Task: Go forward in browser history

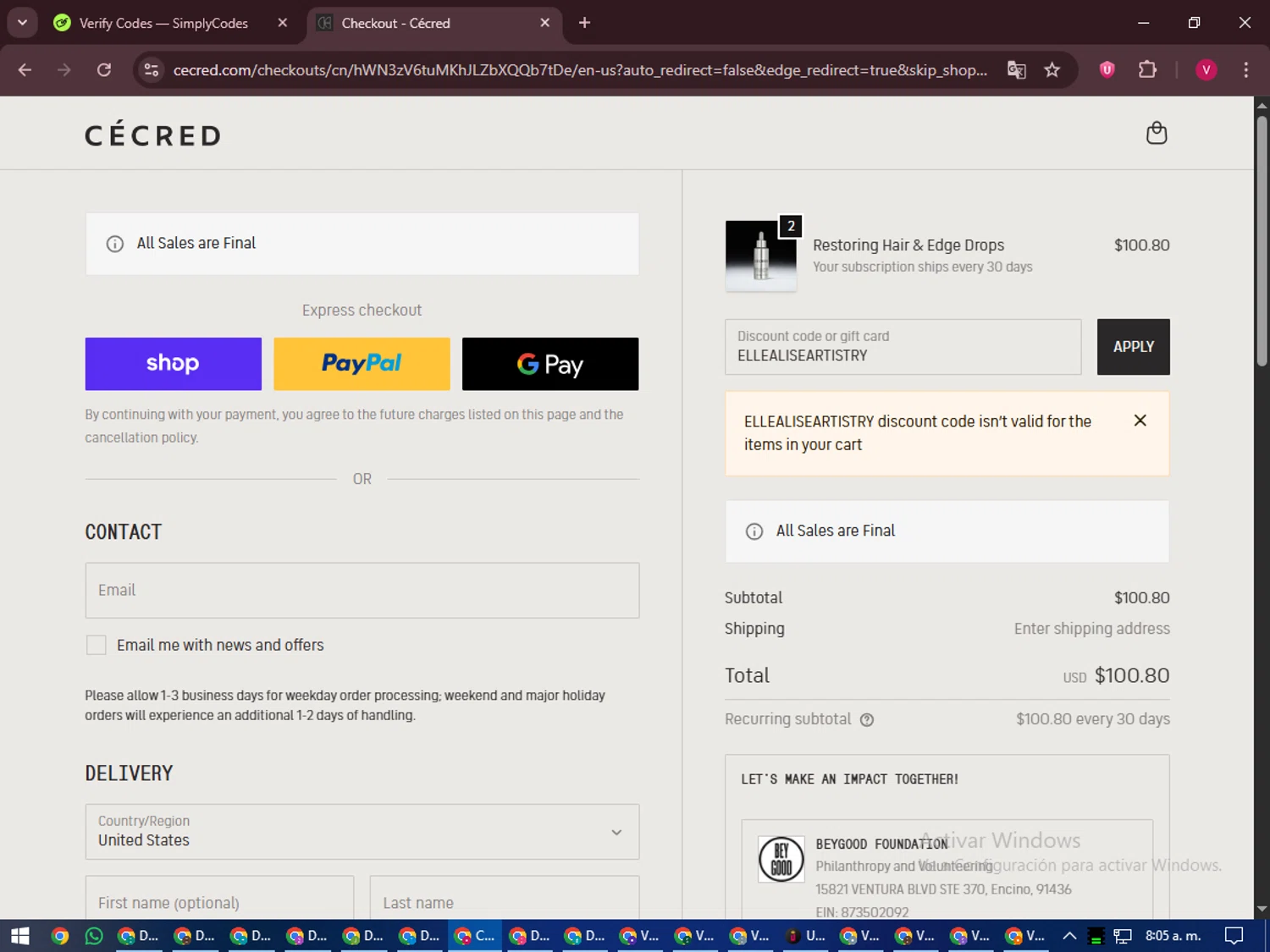Action: point(64,70)
